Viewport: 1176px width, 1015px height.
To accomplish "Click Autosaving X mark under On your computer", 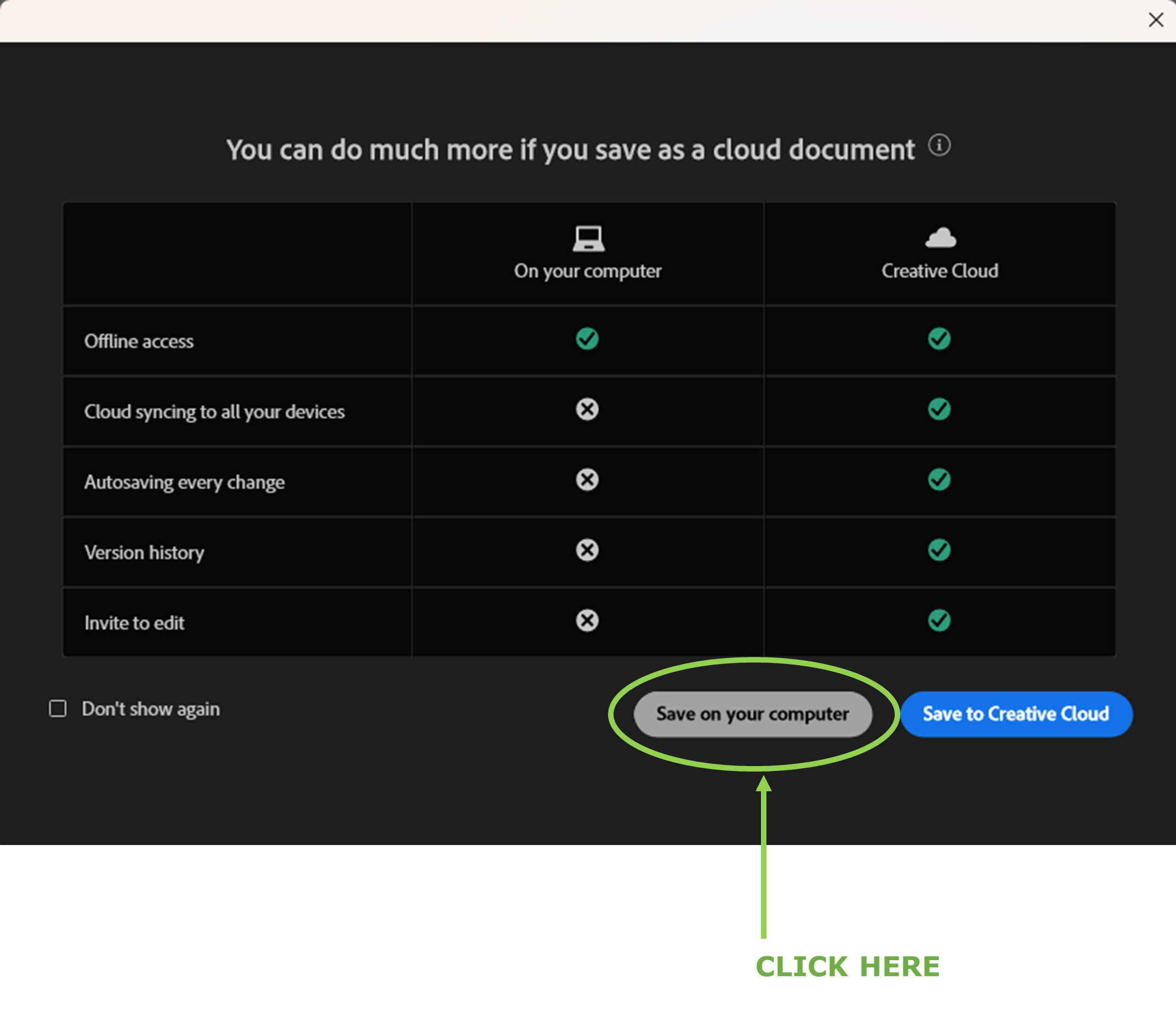I will [x=587, y=480].
